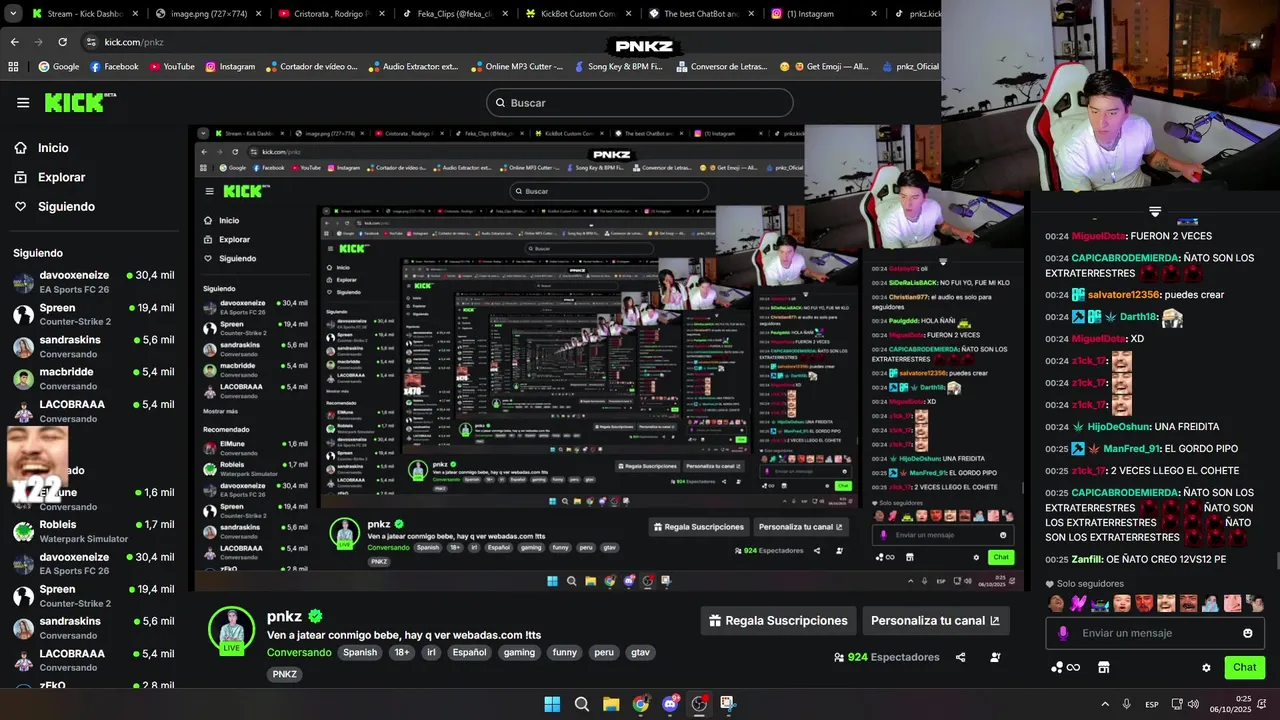Open Siguiendo in the sidebar navigation
The image size is (1280, 720).
[x=66, y=207]
